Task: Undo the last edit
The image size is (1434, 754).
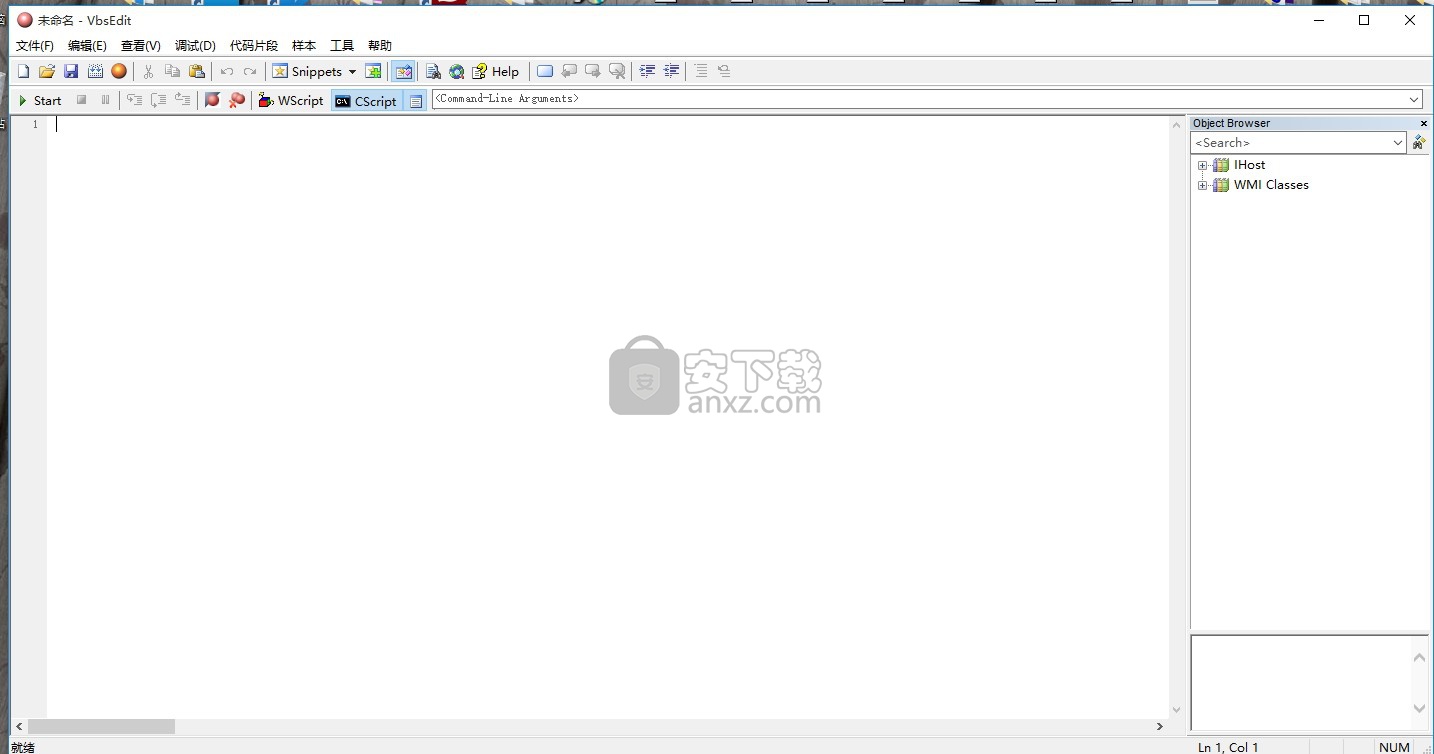Action: (x=227, y=71)
